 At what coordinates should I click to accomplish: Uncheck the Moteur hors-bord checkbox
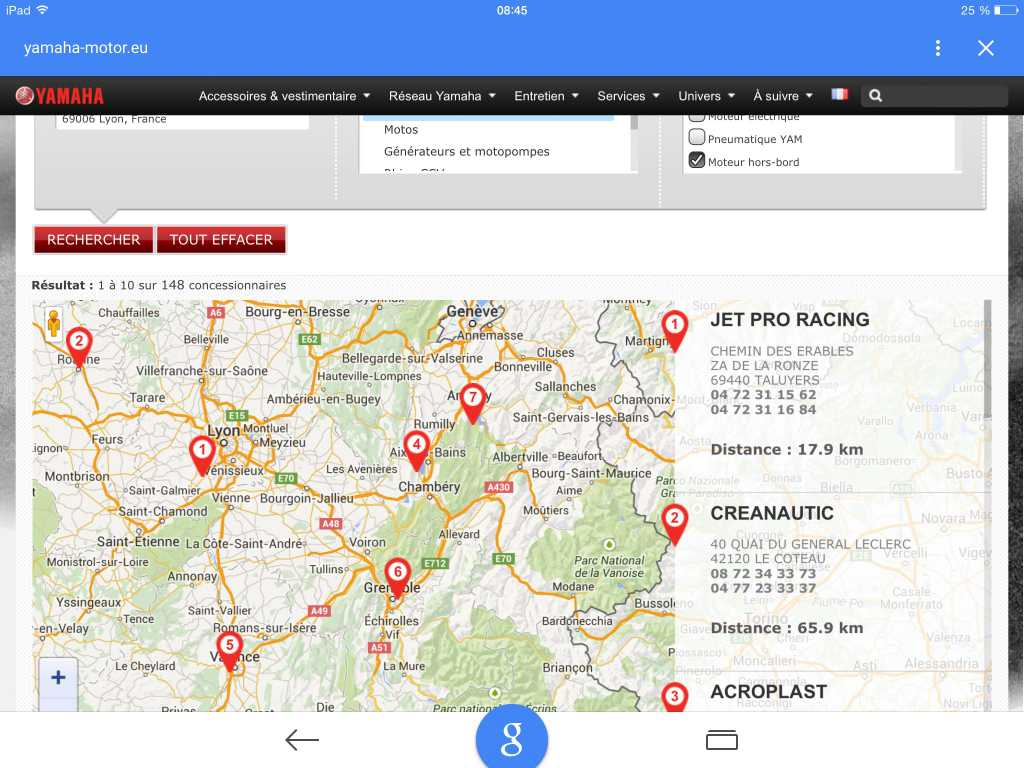pos(697,161)
